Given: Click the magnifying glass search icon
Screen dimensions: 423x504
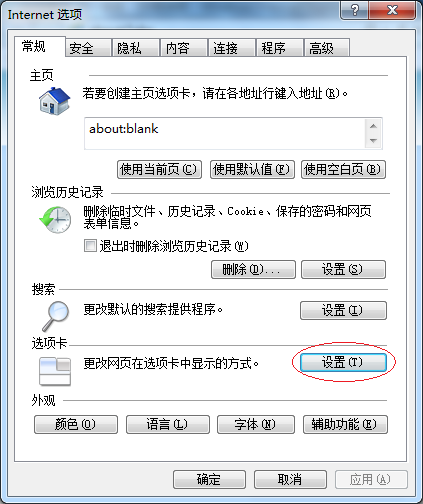Looking at the screenshot, I should click(56, 316).
